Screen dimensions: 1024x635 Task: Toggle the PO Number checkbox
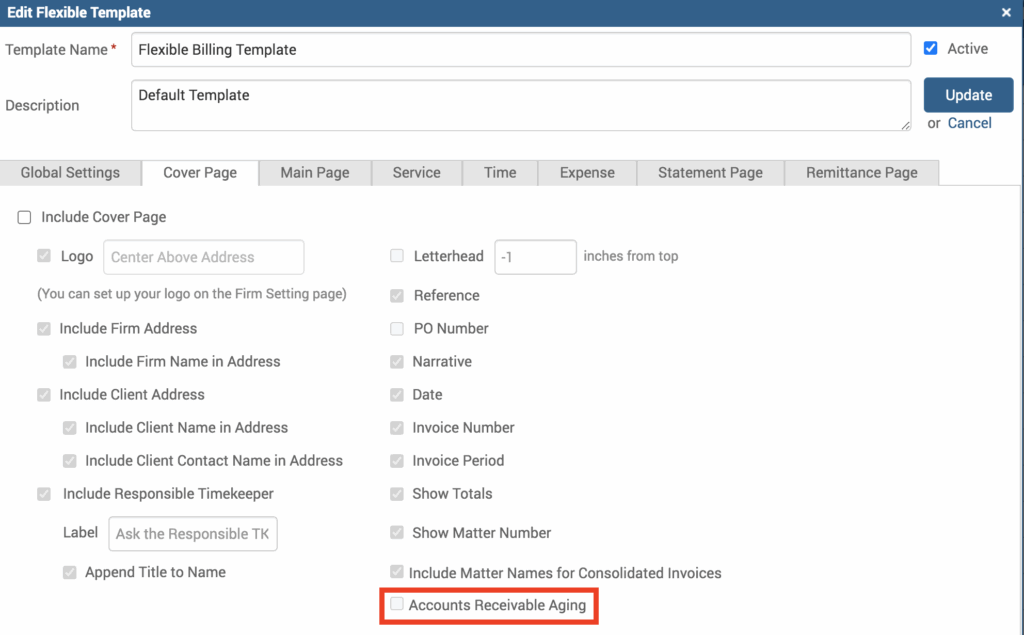tap(397, 328)
